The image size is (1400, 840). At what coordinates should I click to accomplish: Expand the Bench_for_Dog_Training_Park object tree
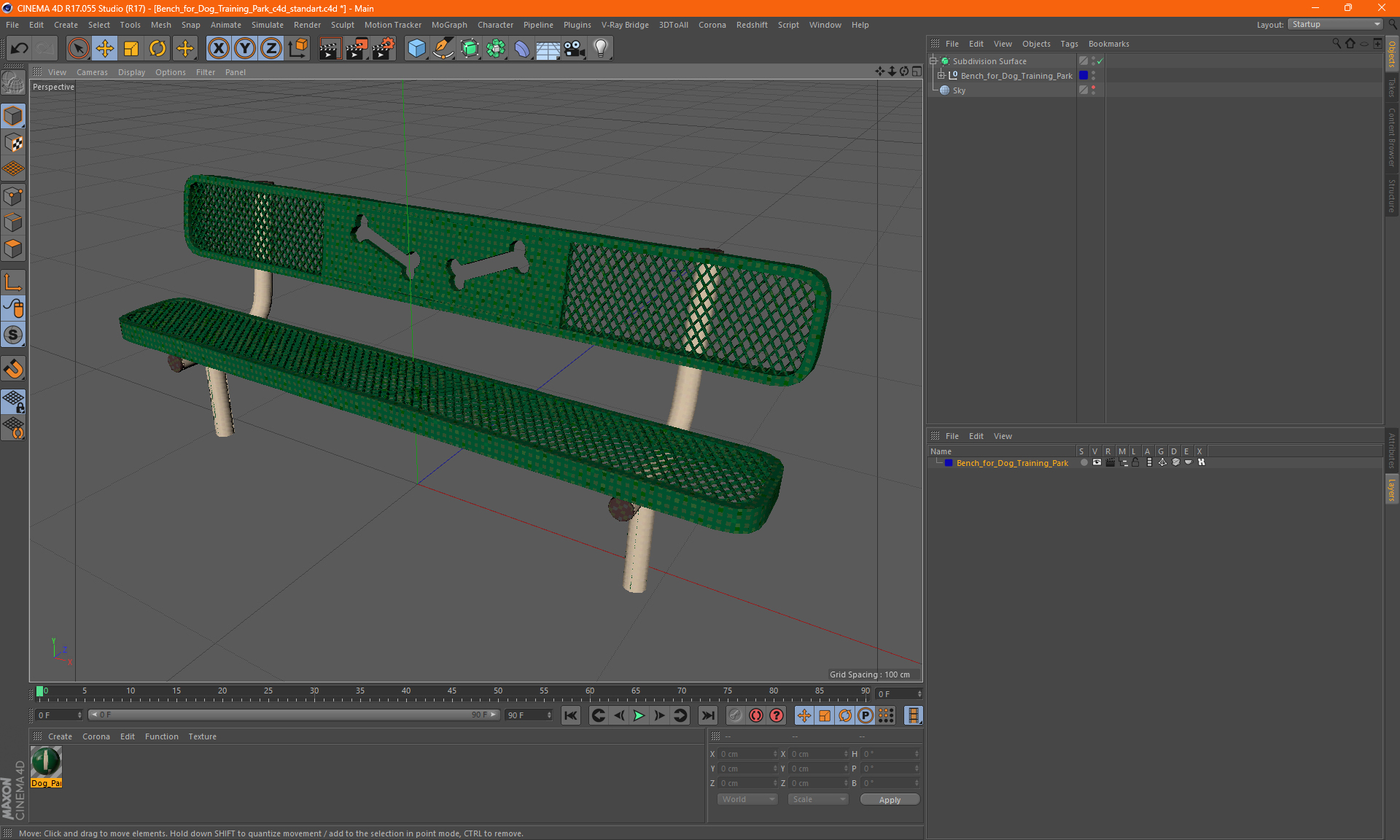pos(941,76)
